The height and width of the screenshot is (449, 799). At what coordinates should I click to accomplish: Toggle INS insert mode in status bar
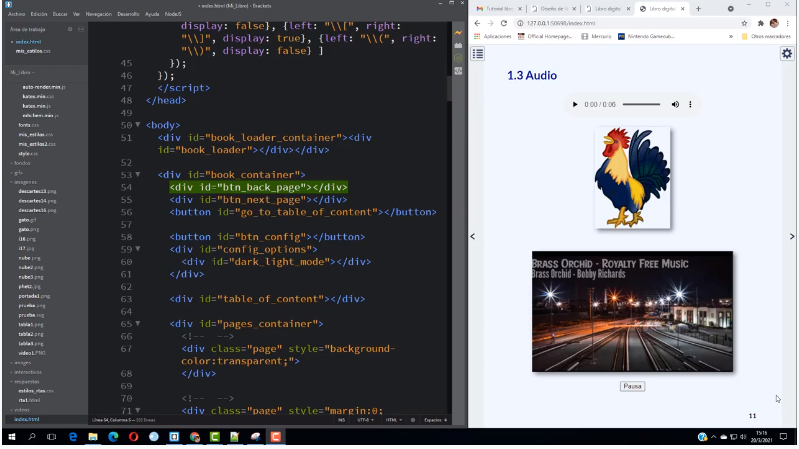point(341,420)
